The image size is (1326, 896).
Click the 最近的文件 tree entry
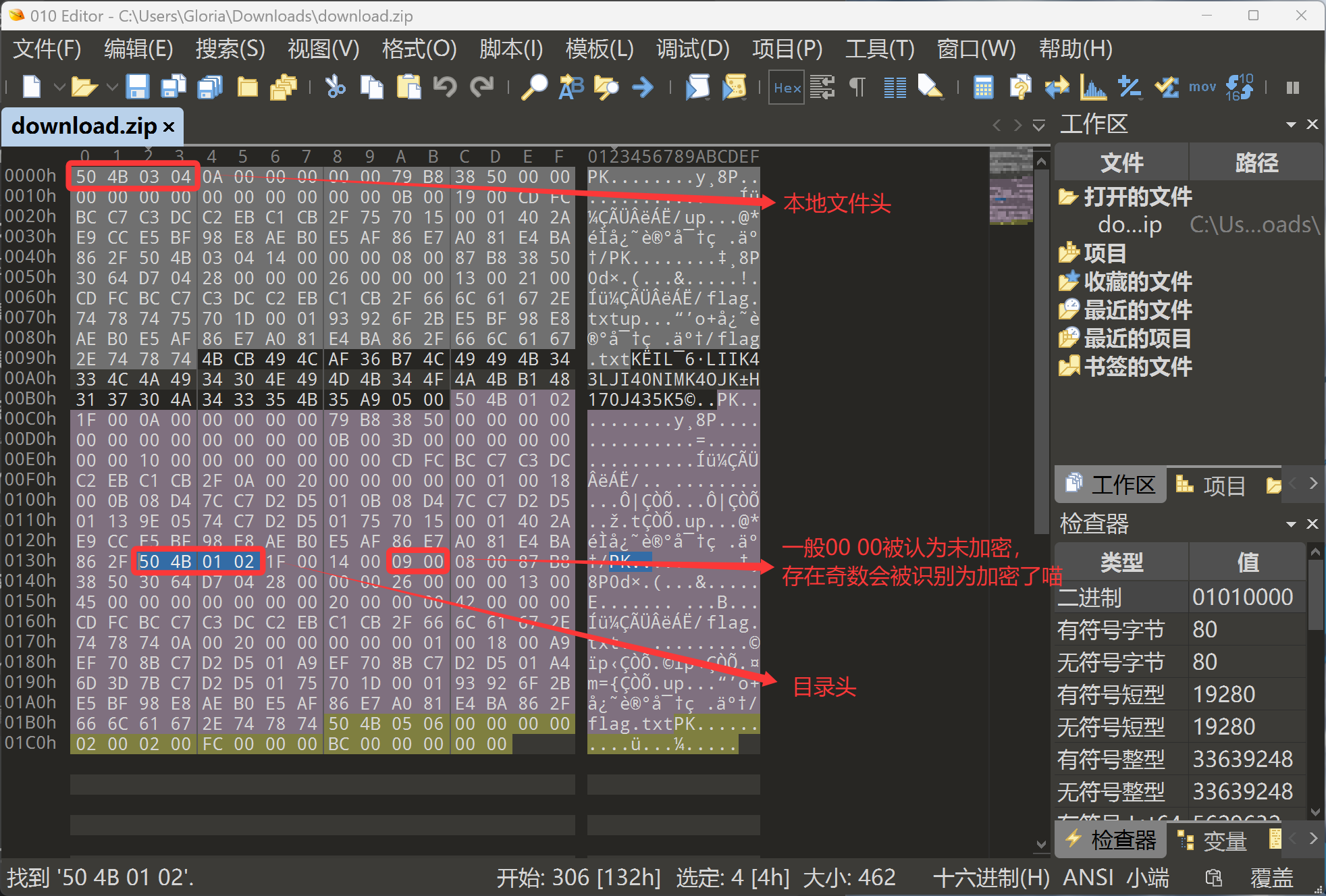(x=1137, y=310)
